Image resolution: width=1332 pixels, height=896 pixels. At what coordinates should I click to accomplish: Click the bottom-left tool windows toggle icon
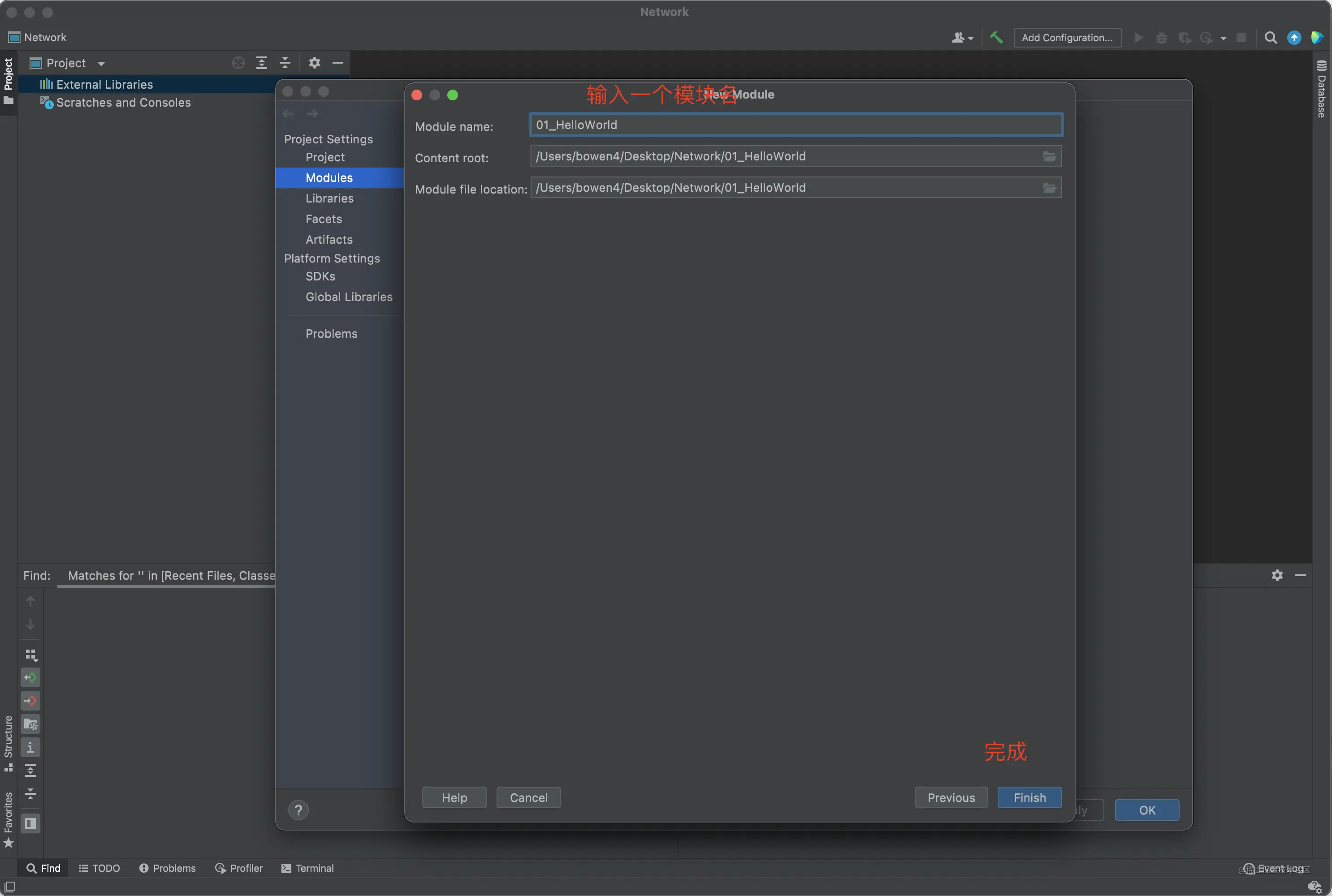10,886
